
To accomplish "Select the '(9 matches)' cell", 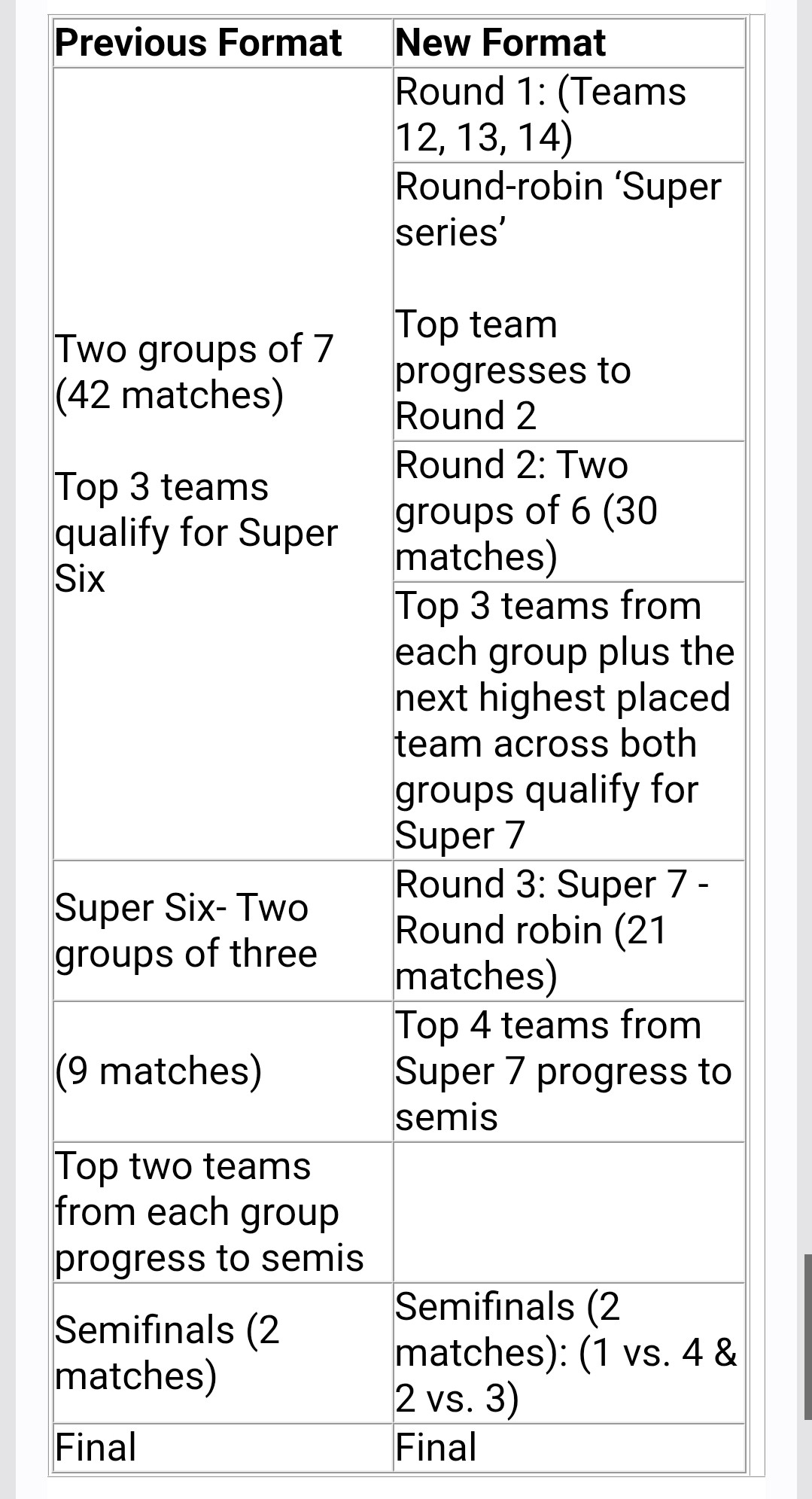I will (x=223, y=1071).
